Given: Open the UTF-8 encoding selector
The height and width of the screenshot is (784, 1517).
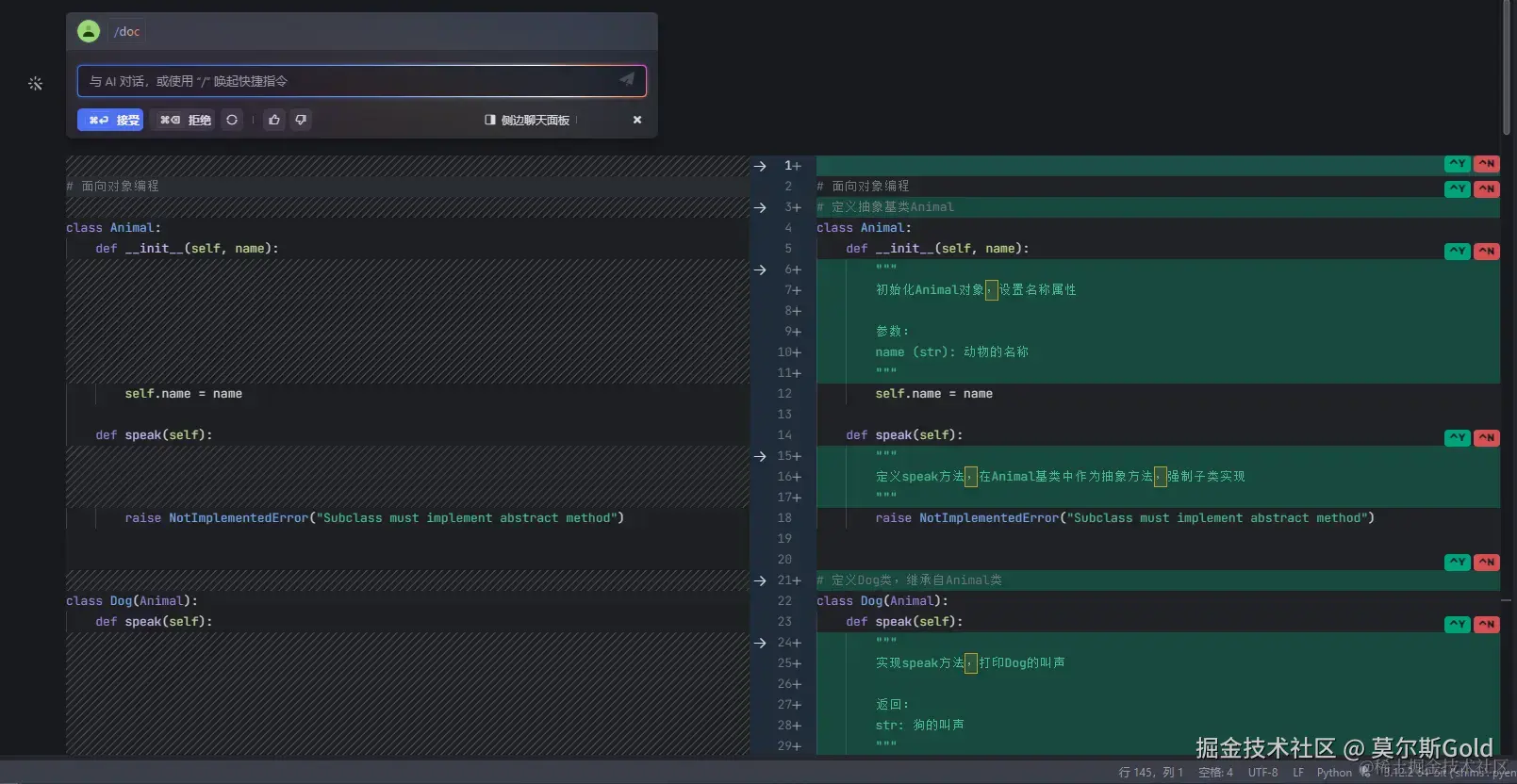Looking at the screenshot, I should click(x=1262, y=773).
